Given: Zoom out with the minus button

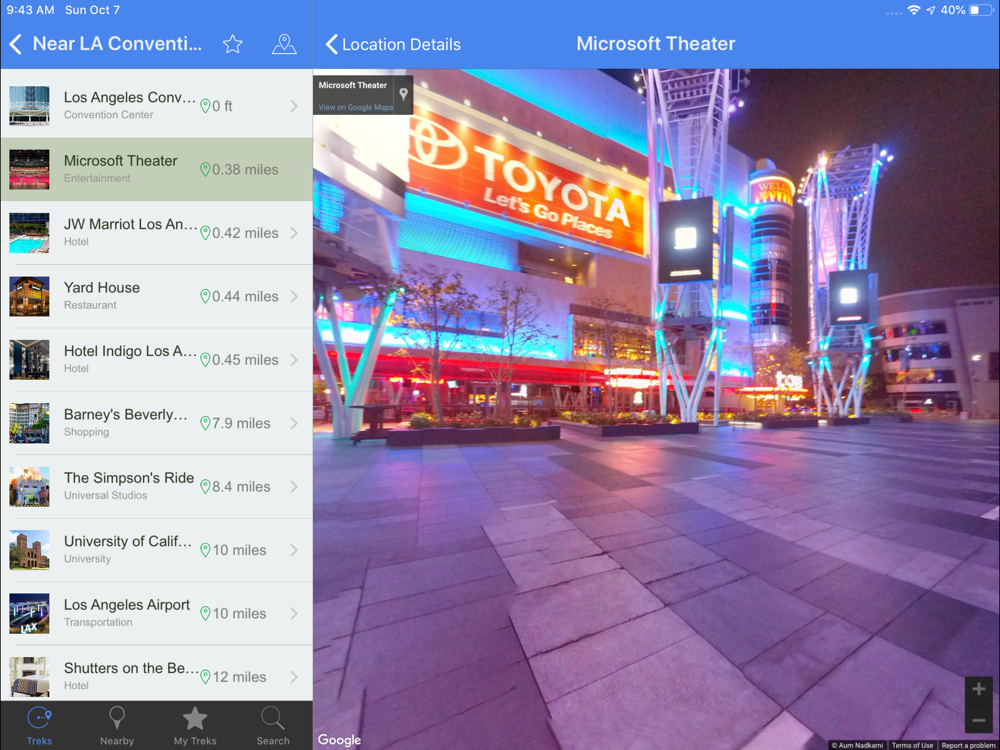Looking at the screenshot, I should click(978, 720).
